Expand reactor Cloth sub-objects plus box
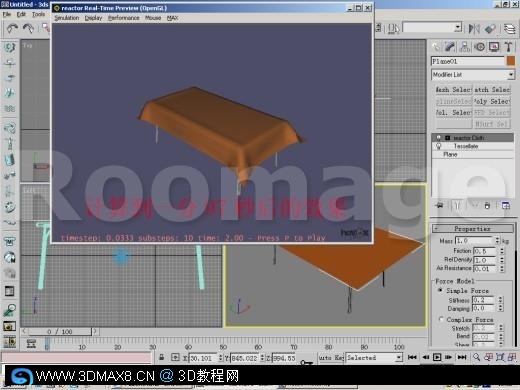The height and width of the screenshot is (390, 520). coord(448,138)
